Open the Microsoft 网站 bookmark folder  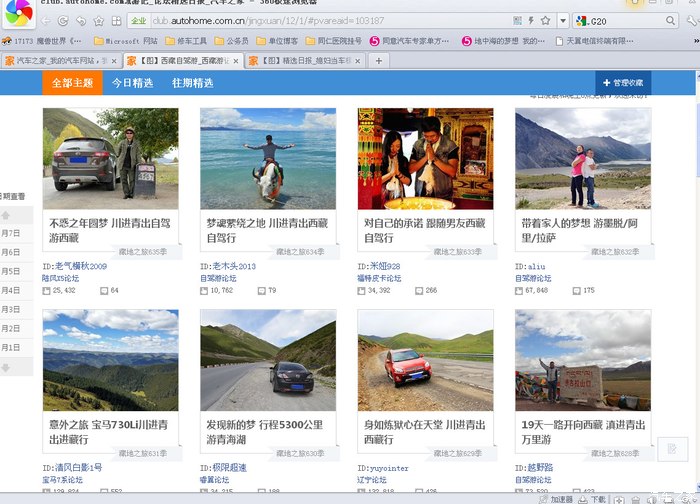tap(123, 41)
